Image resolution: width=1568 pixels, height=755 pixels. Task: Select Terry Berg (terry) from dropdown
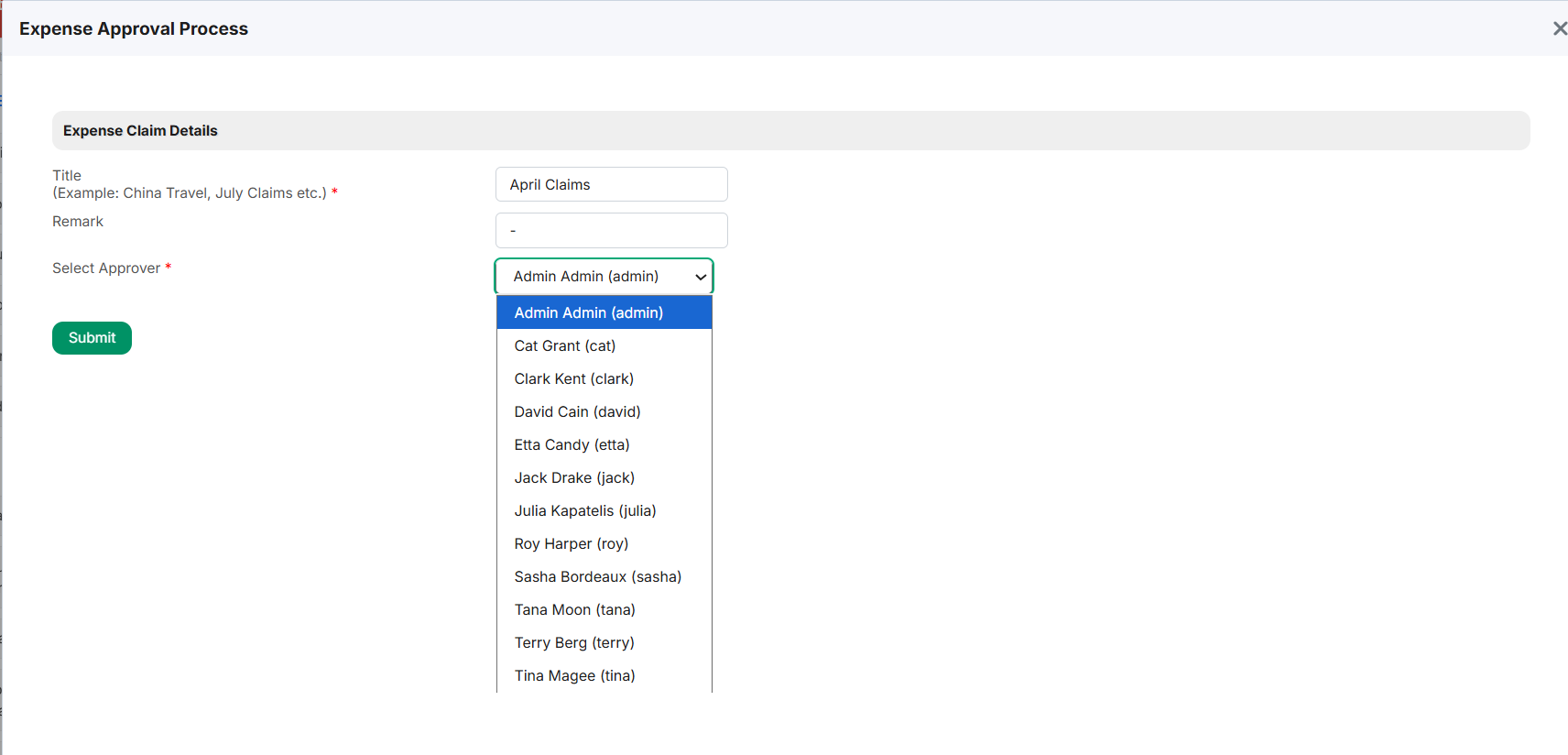point(604,642)
